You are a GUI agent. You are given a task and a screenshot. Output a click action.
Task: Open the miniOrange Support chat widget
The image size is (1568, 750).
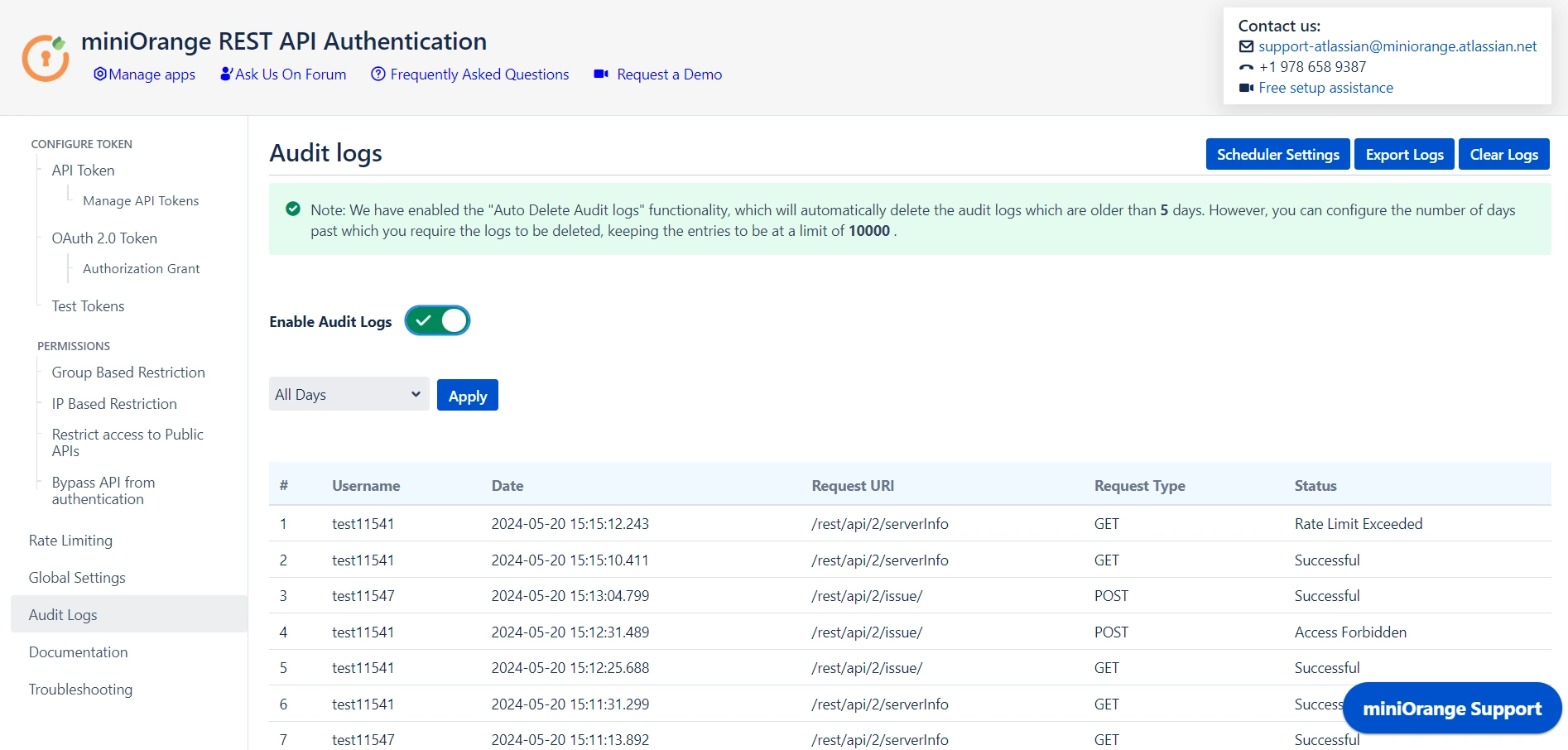coord(1452,709)
